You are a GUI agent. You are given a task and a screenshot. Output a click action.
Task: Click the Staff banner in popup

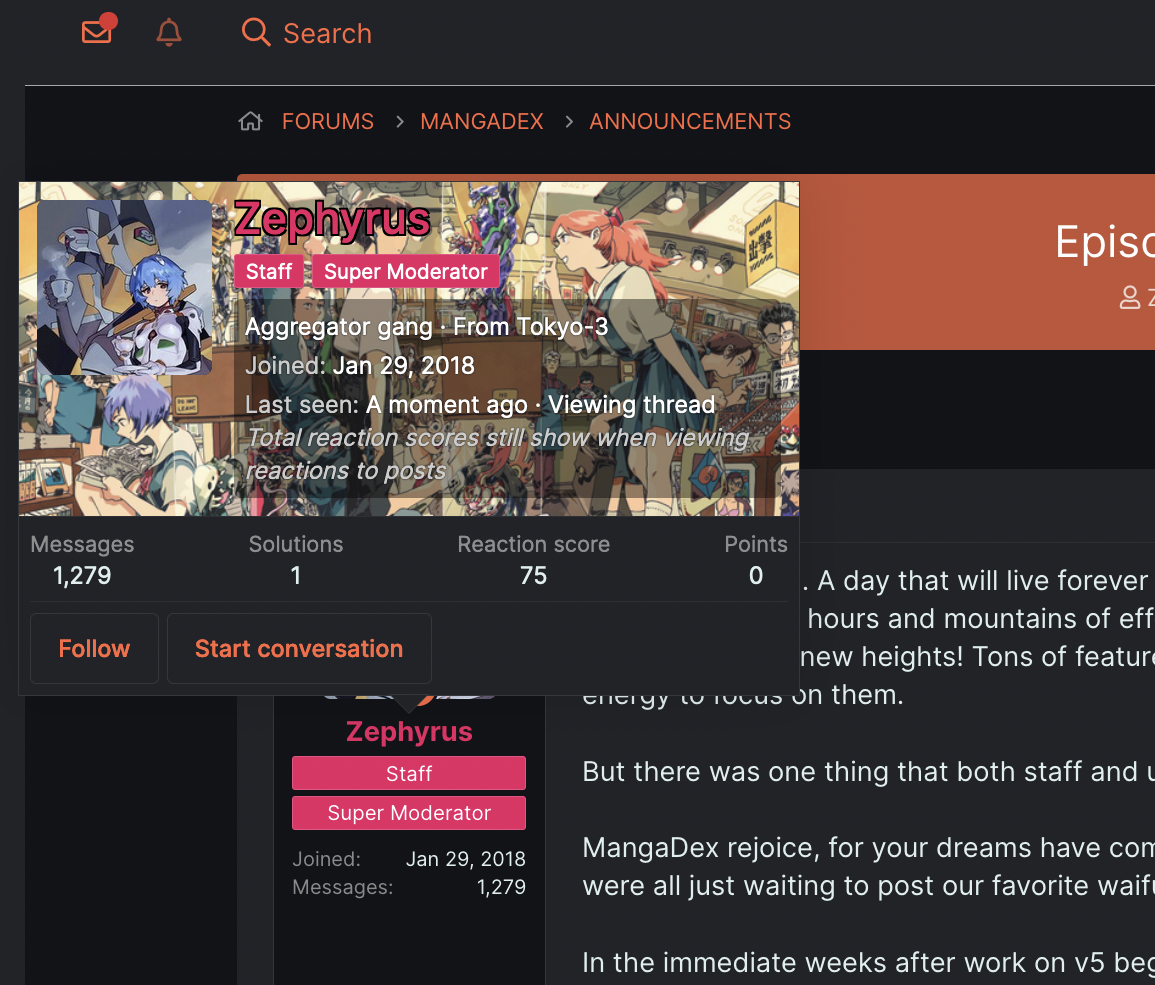coord(269,272)
